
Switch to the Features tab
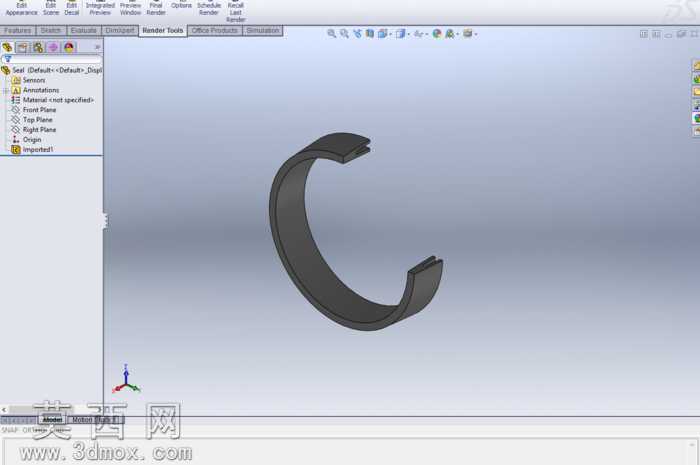pos(18,30)
